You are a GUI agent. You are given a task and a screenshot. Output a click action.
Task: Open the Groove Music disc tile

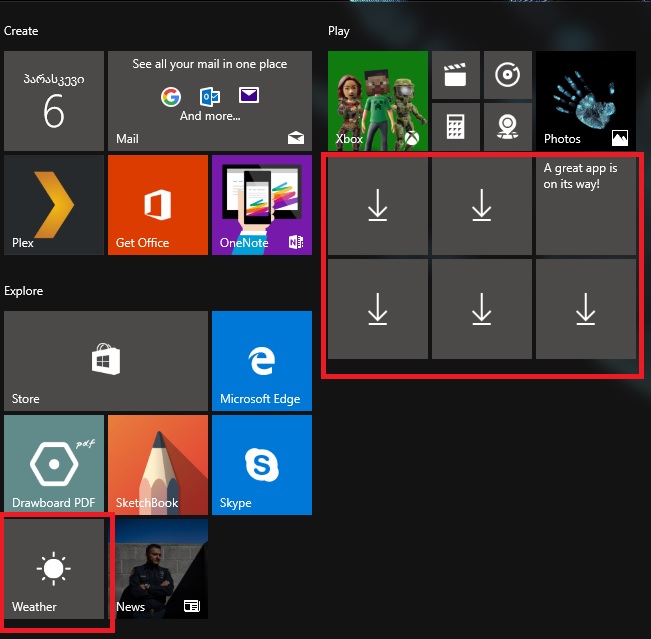click(x=507, y=75)
